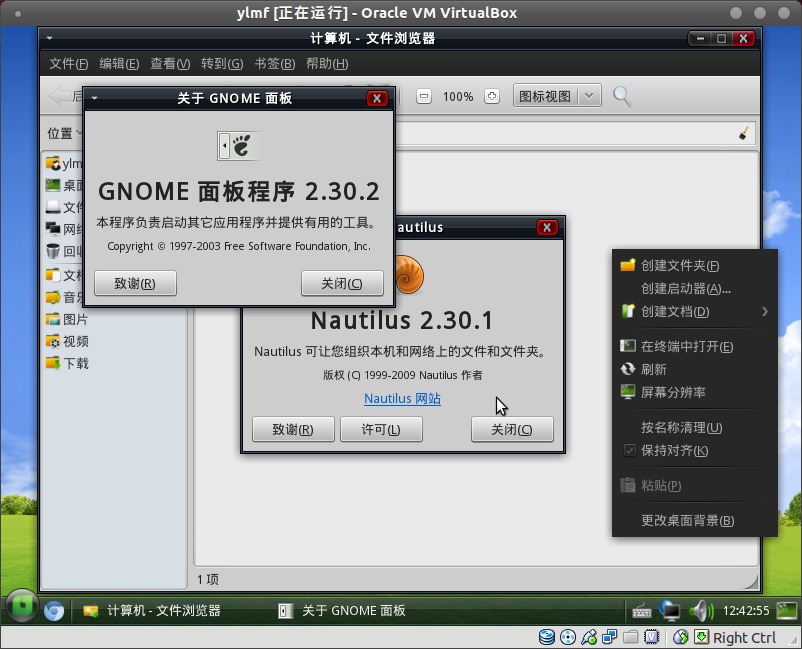Open the 帮助(H) menu
Viewport: 802px width, 649px height.
327,64
